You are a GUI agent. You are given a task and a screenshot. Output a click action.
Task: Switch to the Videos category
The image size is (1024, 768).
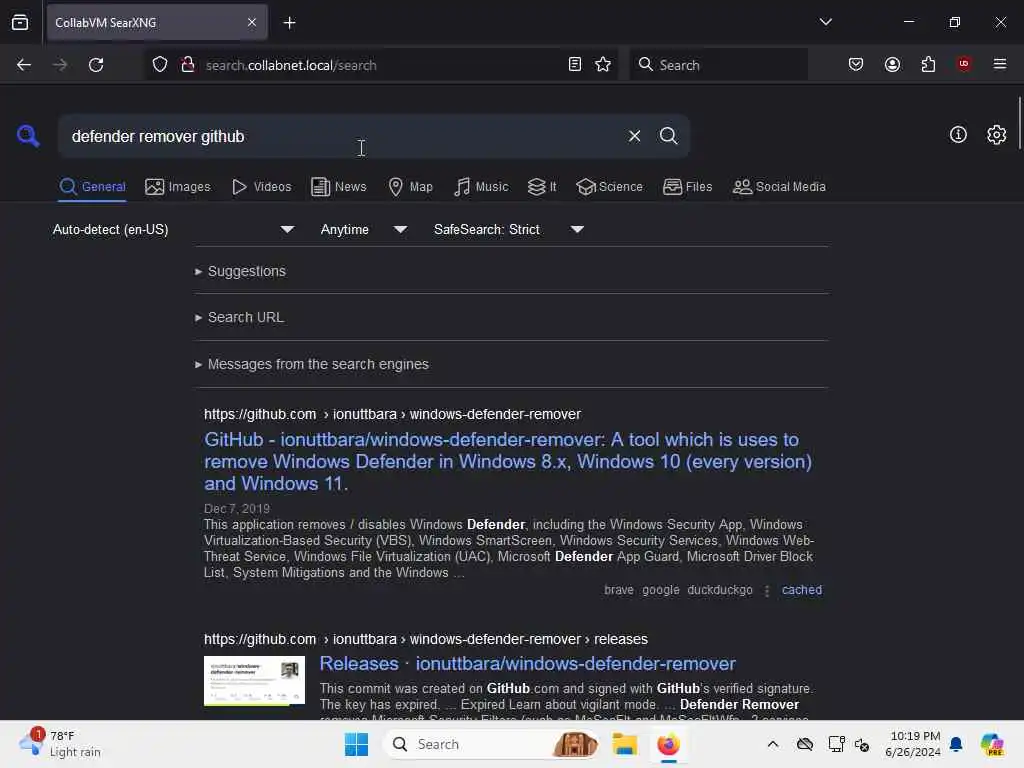point(261,187)
